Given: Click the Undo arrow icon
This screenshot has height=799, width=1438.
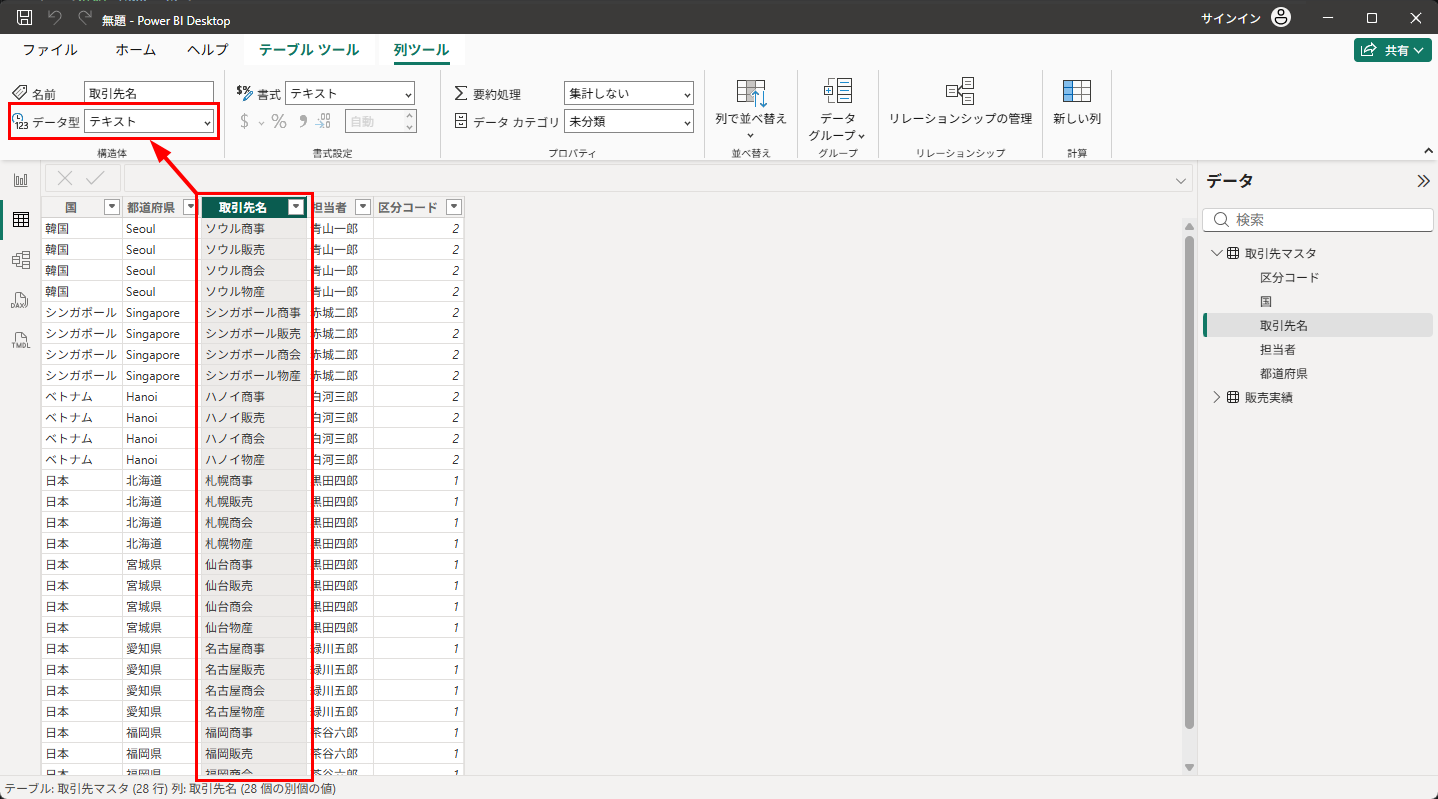Looking at the screenshot, I should 55,18.
